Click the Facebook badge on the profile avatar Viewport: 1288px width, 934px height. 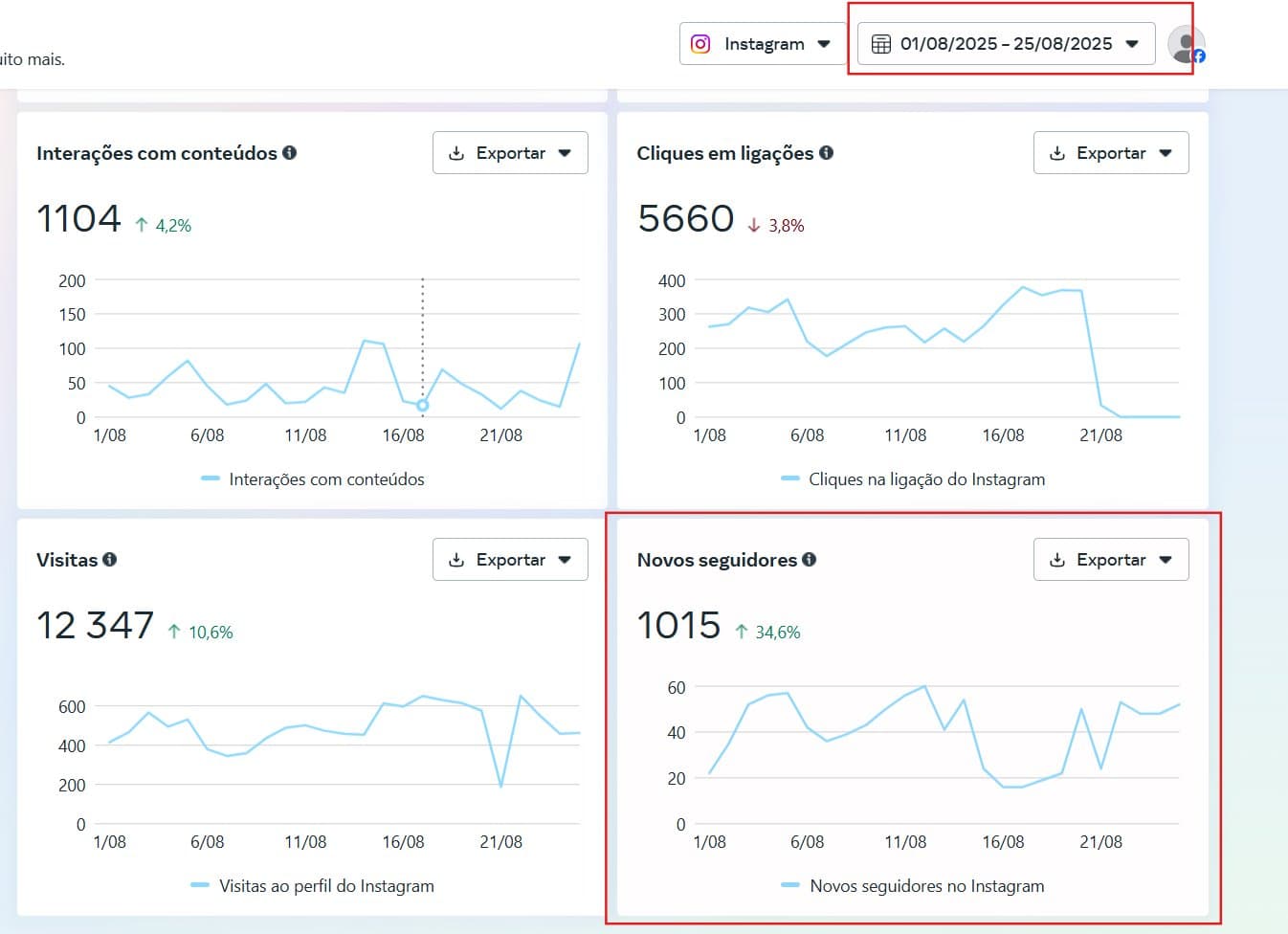pyautogui.click(x=1198, y=56)
